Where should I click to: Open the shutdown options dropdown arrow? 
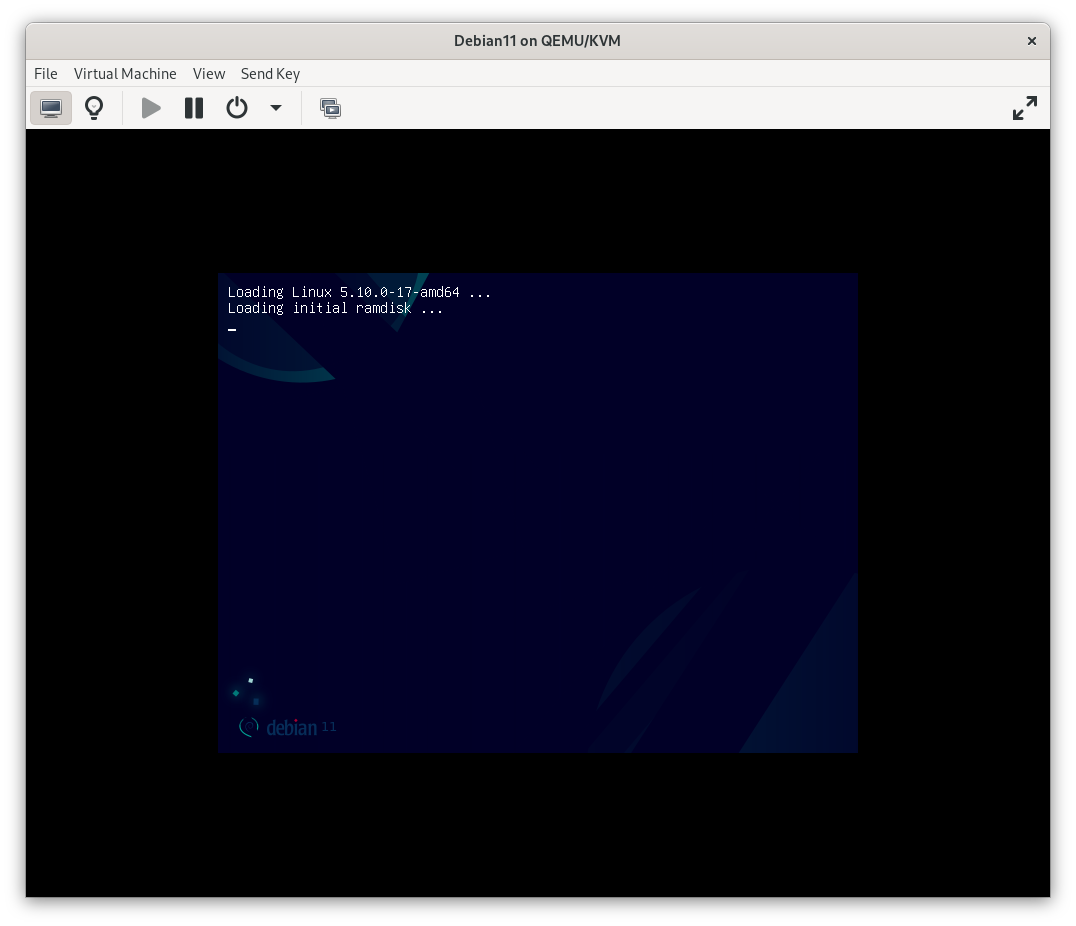276,107
